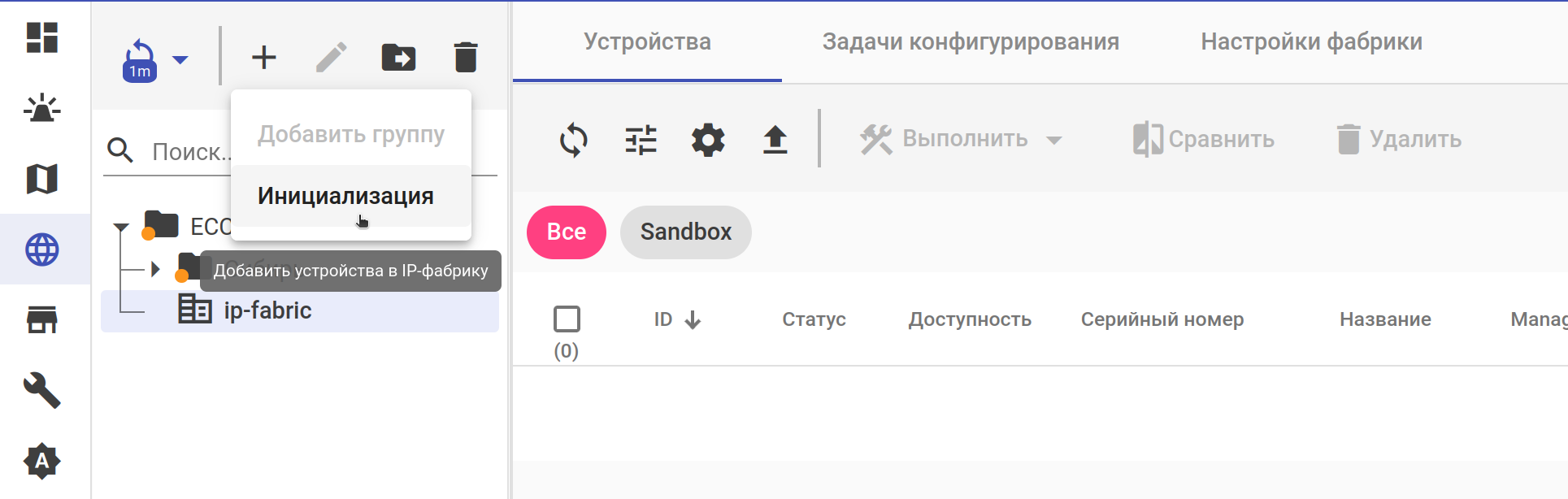Open the map view icon
The height and width of the screenshot is (499, 1568).
[x=42, y=179]
